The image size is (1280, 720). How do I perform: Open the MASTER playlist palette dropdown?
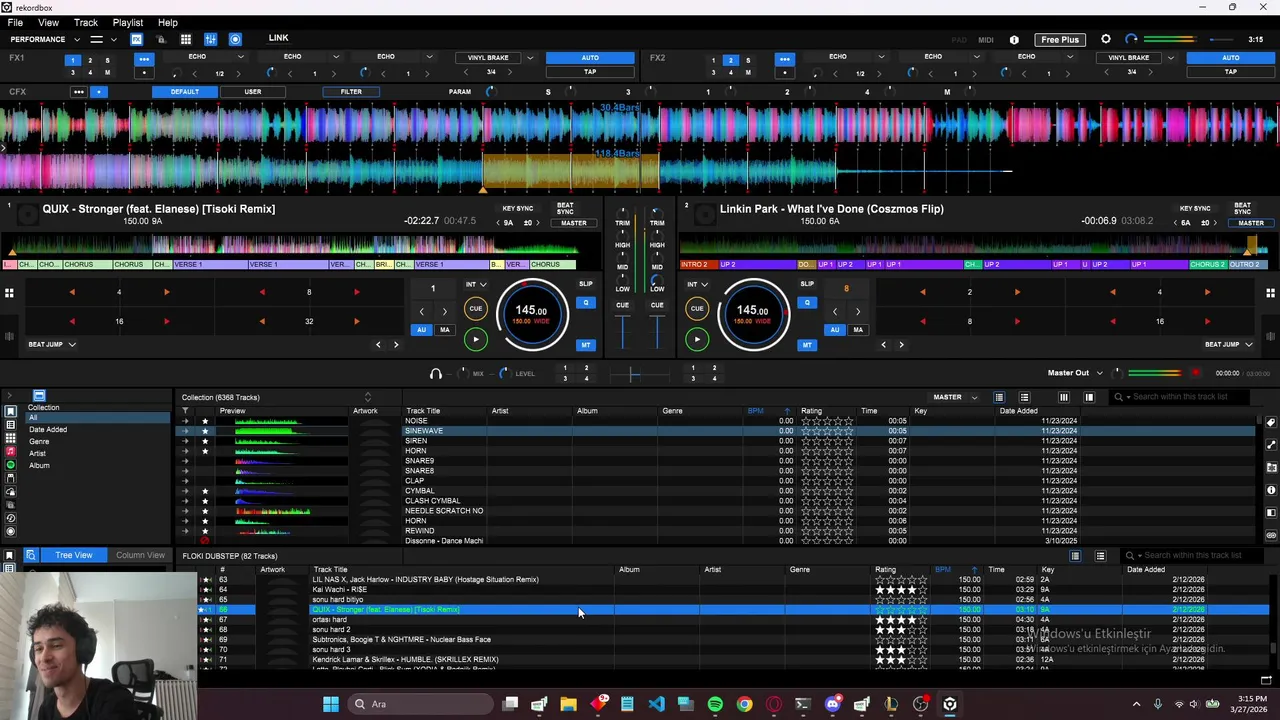click(x=954, y=397)
